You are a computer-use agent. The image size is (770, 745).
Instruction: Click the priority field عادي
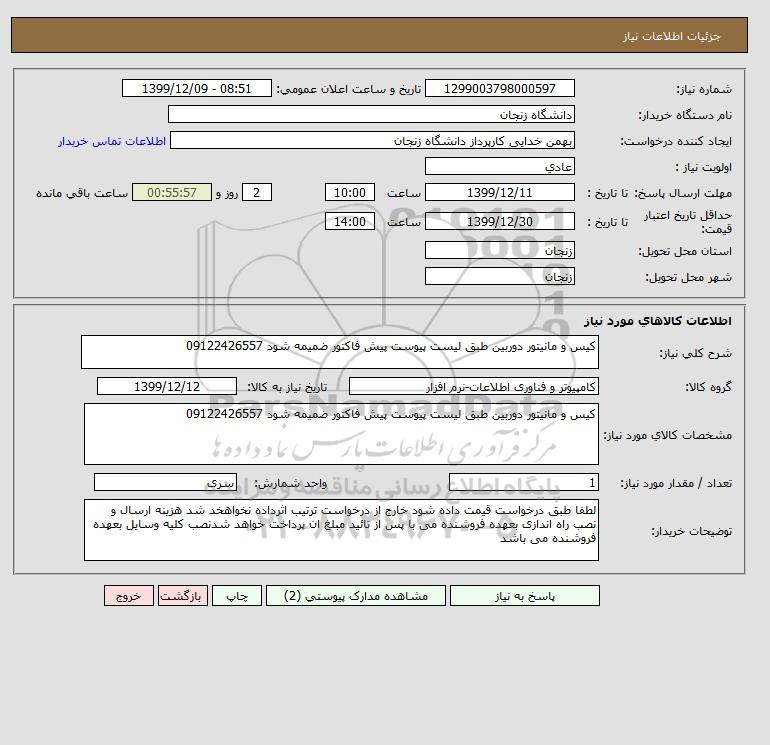point(499,166)
